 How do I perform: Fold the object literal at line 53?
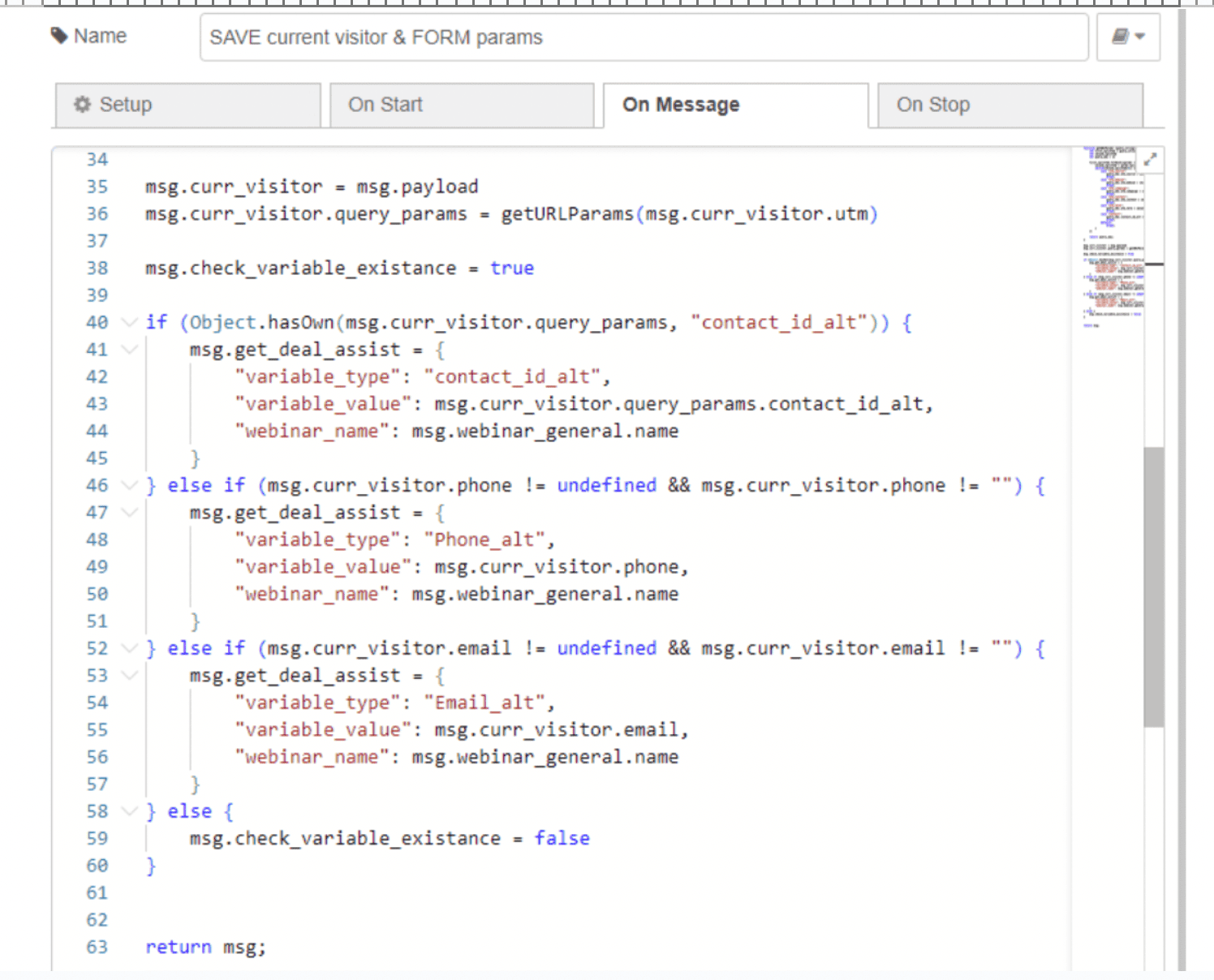129,676
